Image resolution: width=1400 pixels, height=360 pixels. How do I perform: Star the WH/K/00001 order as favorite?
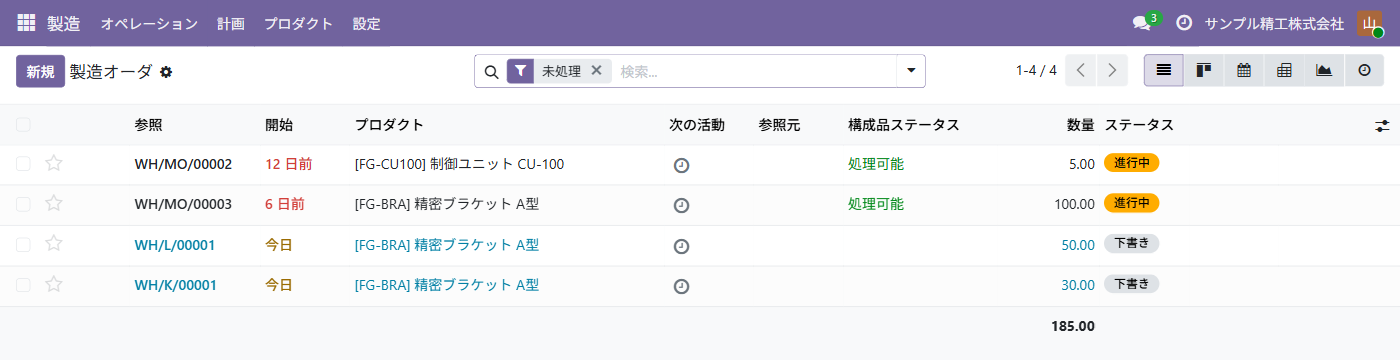[x=54, y=285]
